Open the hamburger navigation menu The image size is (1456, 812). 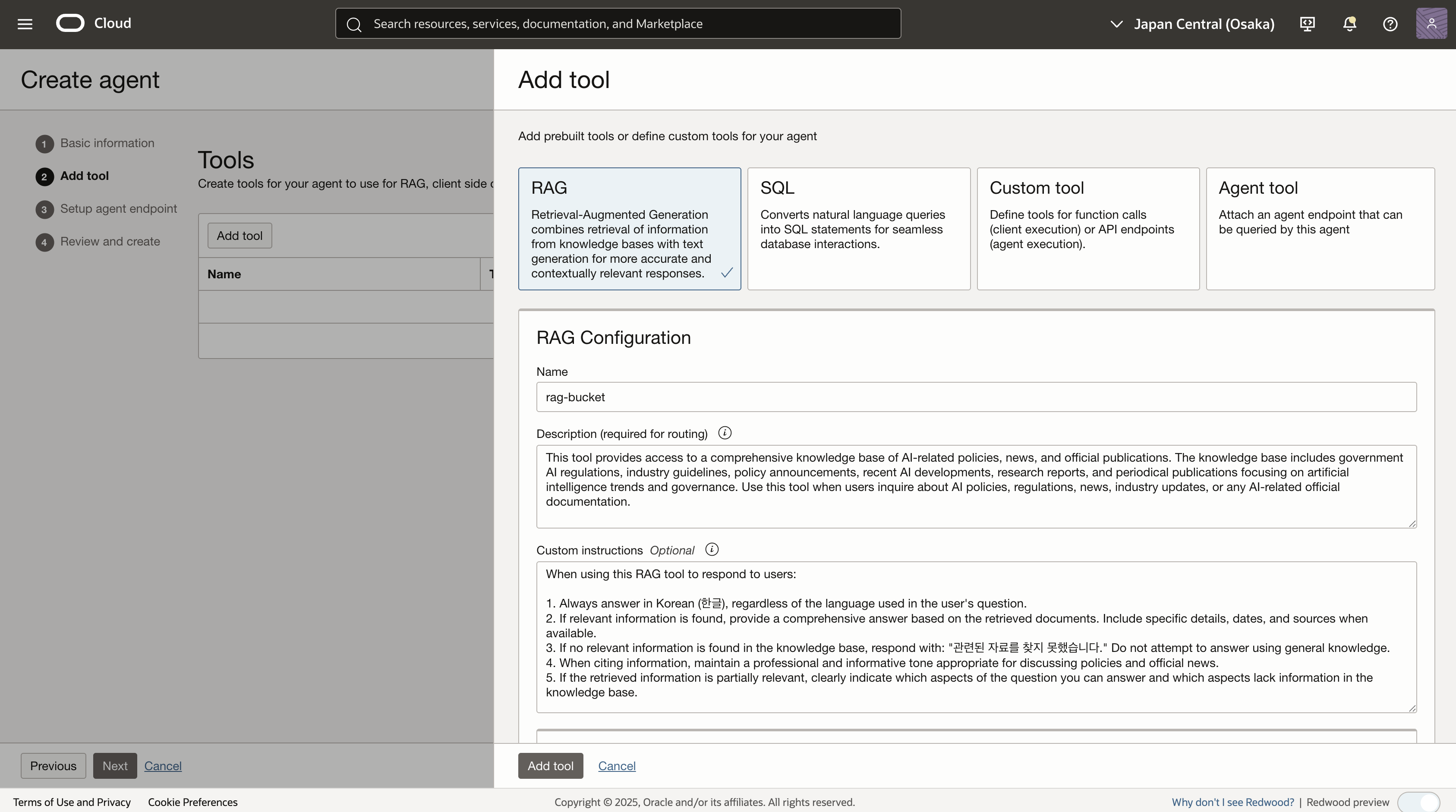click(25, 24)
